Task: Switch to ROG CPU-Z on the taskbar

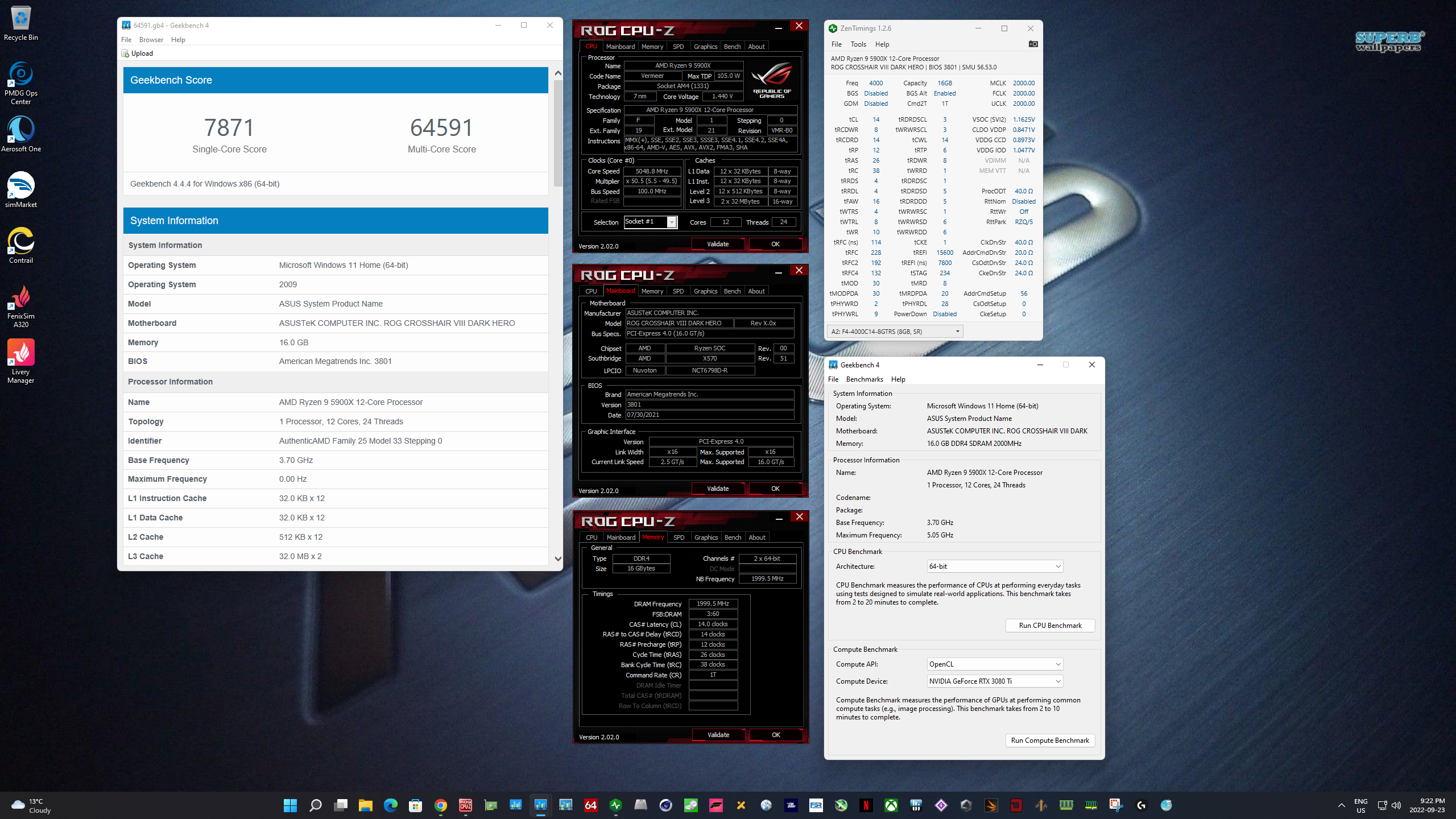Action: click(465, 805)
